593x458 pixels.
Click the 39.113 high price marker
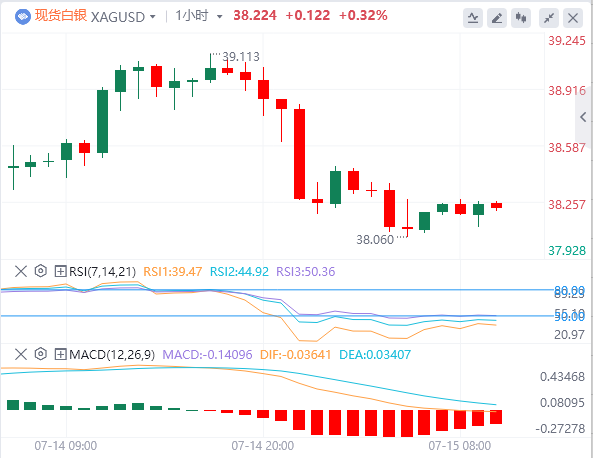pyautogui.click(x=241, y=57)
